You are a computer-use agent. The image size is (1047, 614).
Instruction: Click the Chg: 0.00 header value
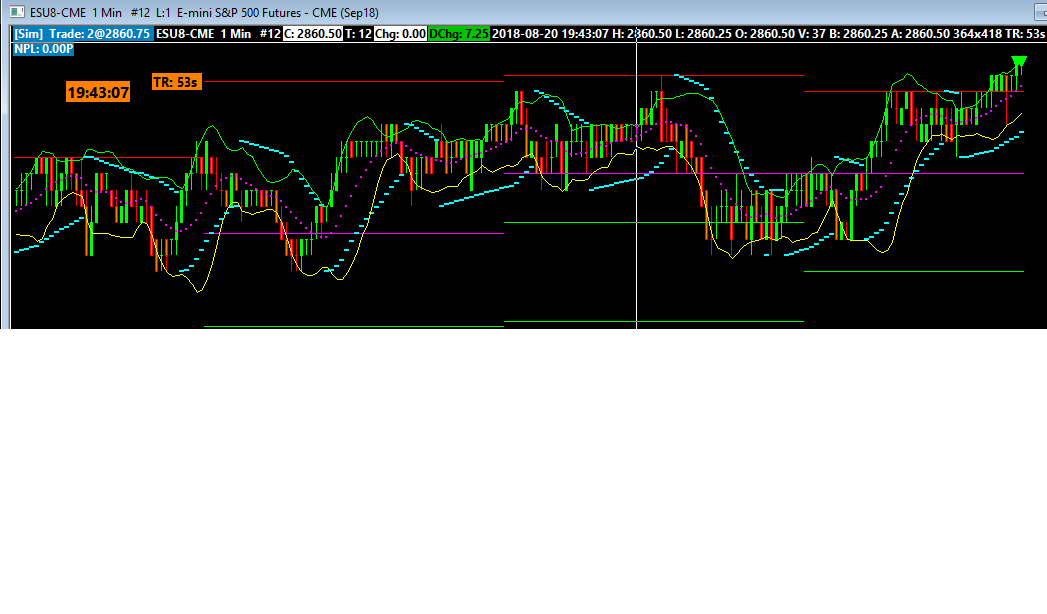click(400, 33)
